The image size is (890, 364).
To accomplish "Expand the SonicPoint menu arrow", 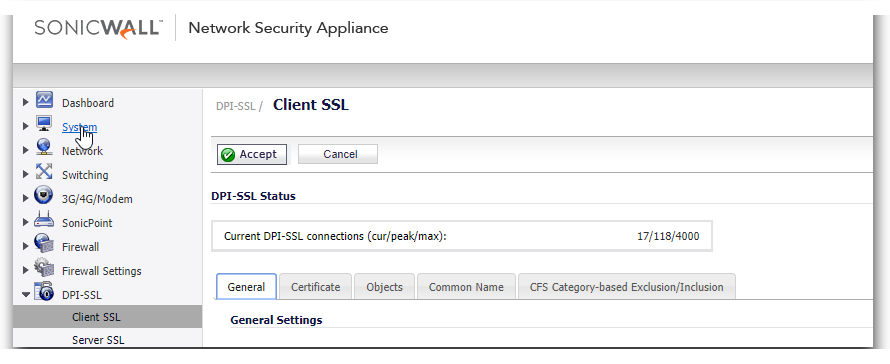I will tap(26, 223).
